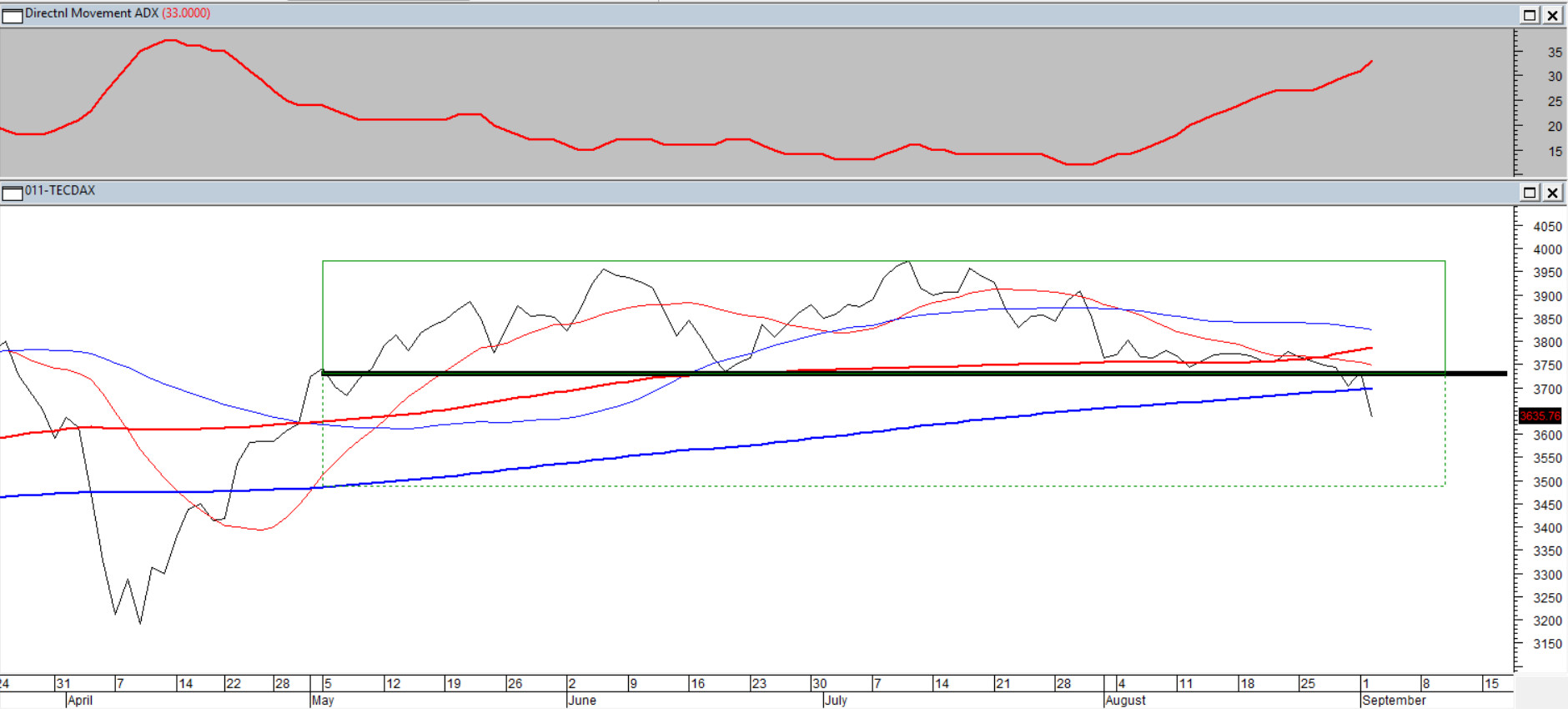Close the Directnl Movement ADX panel

(1552, 15)
